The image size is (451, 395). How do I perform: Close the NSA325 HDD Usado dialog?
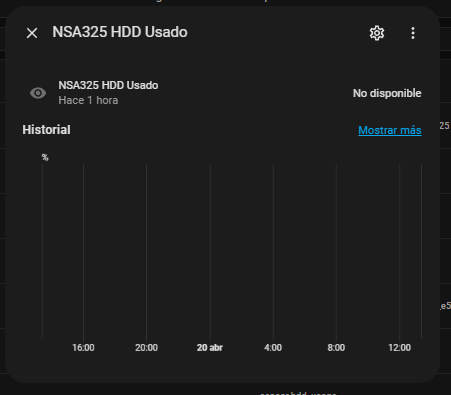[x=32, y=33]
